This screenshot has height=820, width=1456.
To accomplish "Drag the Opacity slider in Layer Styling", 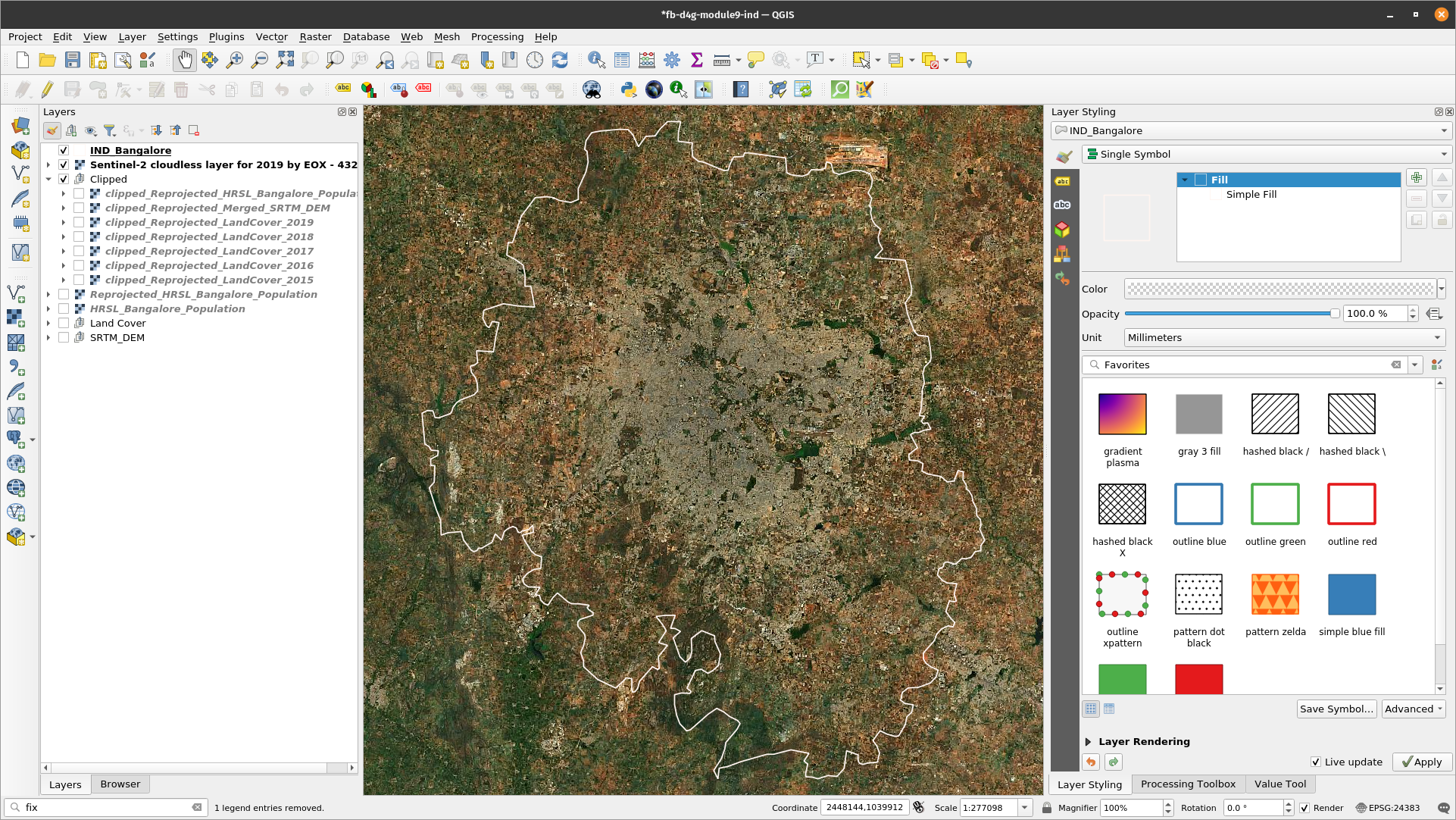I will click(1333, 313).
